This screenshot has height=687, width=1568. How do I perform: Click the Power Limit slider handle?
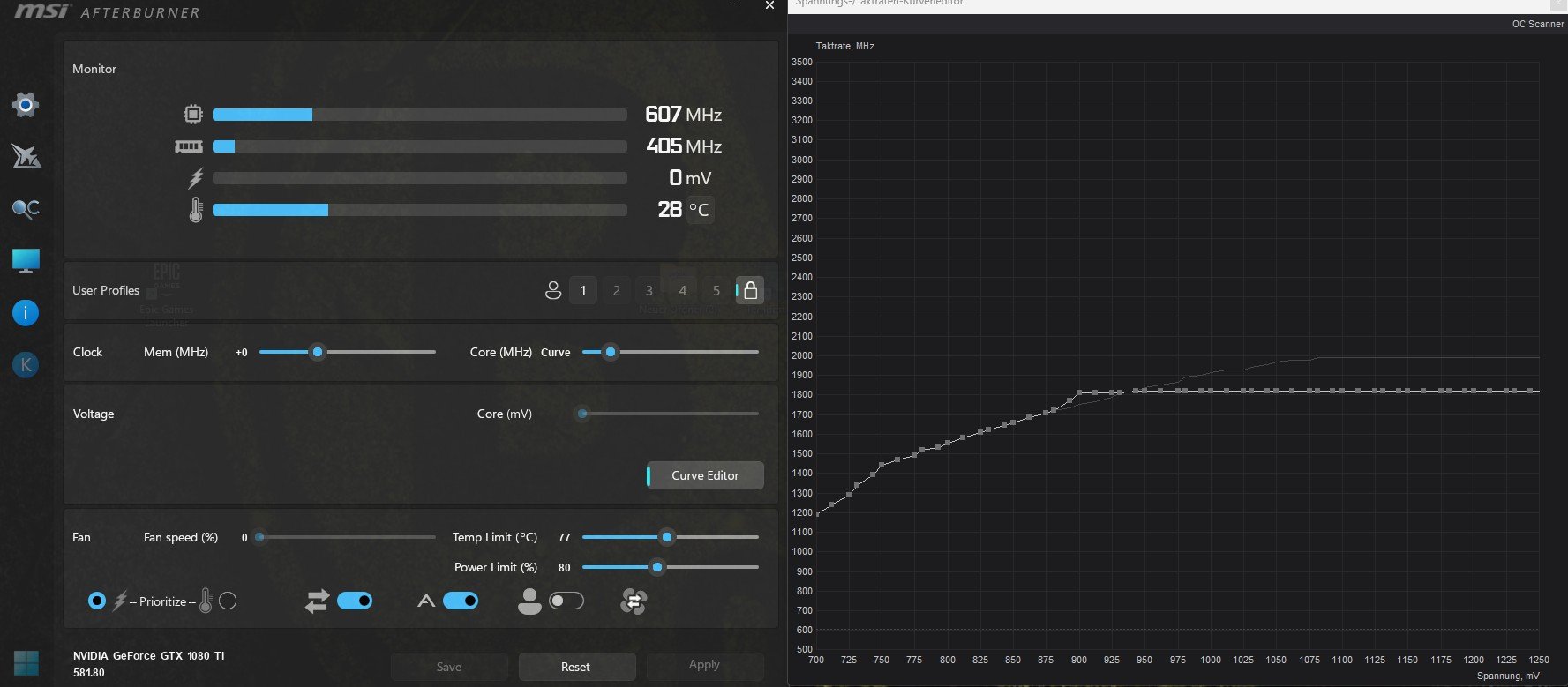(656, 567)
